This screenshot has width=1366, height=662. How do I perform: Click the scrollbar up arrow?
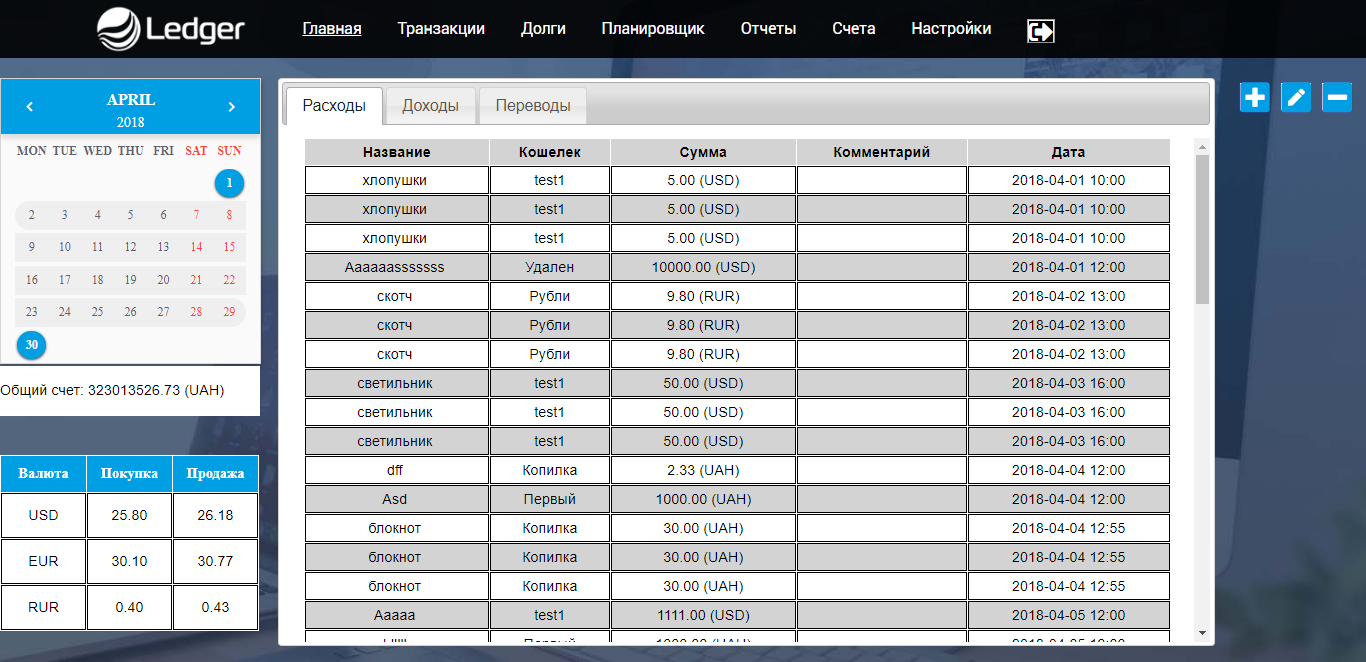pos(1202,148)
